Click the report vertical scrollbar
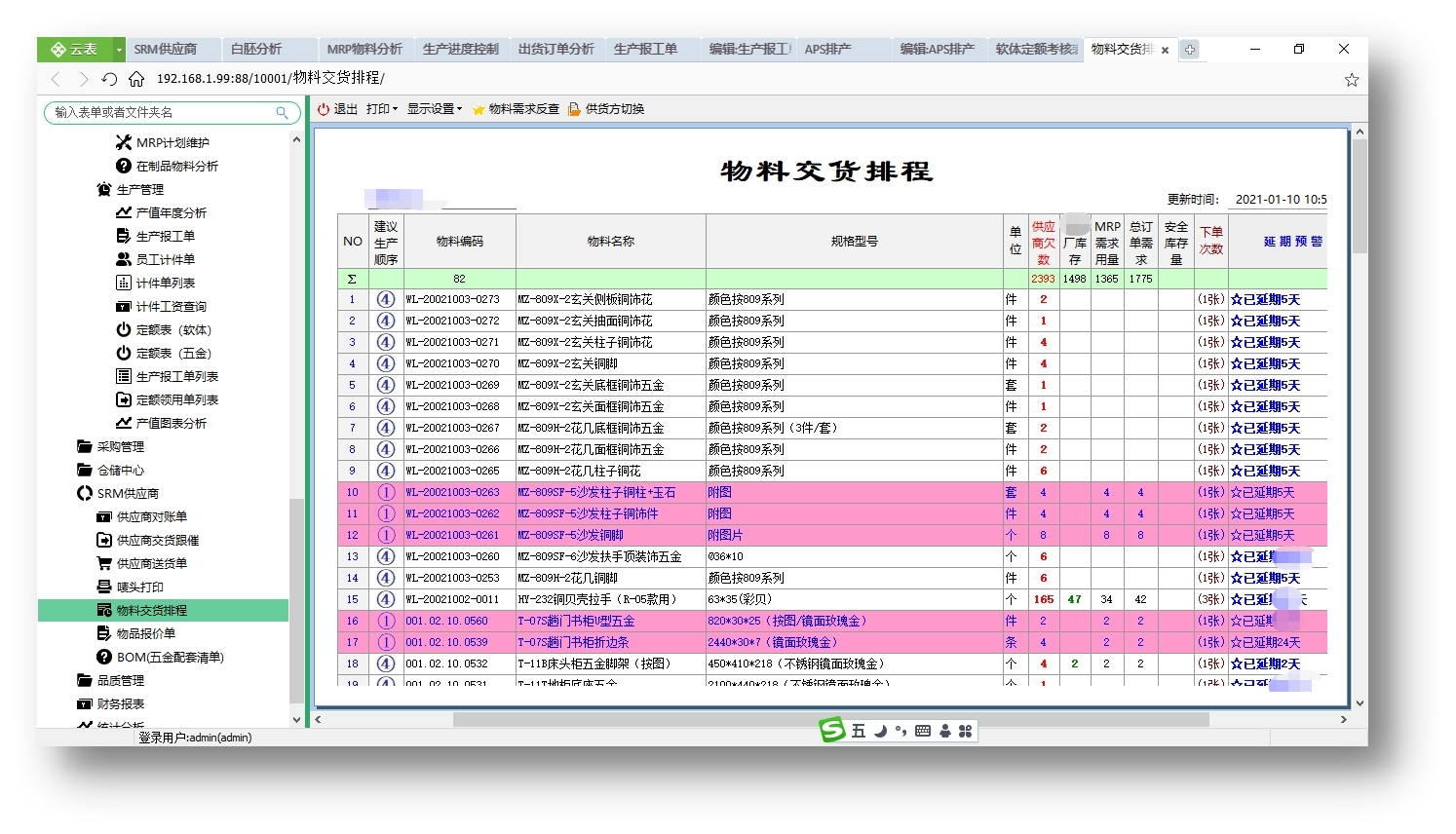 1360,195
